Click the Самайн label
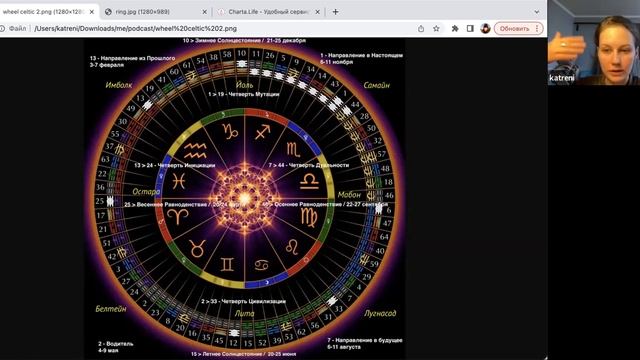The height and width of the screenshot is (360, 640). (376, 85)
